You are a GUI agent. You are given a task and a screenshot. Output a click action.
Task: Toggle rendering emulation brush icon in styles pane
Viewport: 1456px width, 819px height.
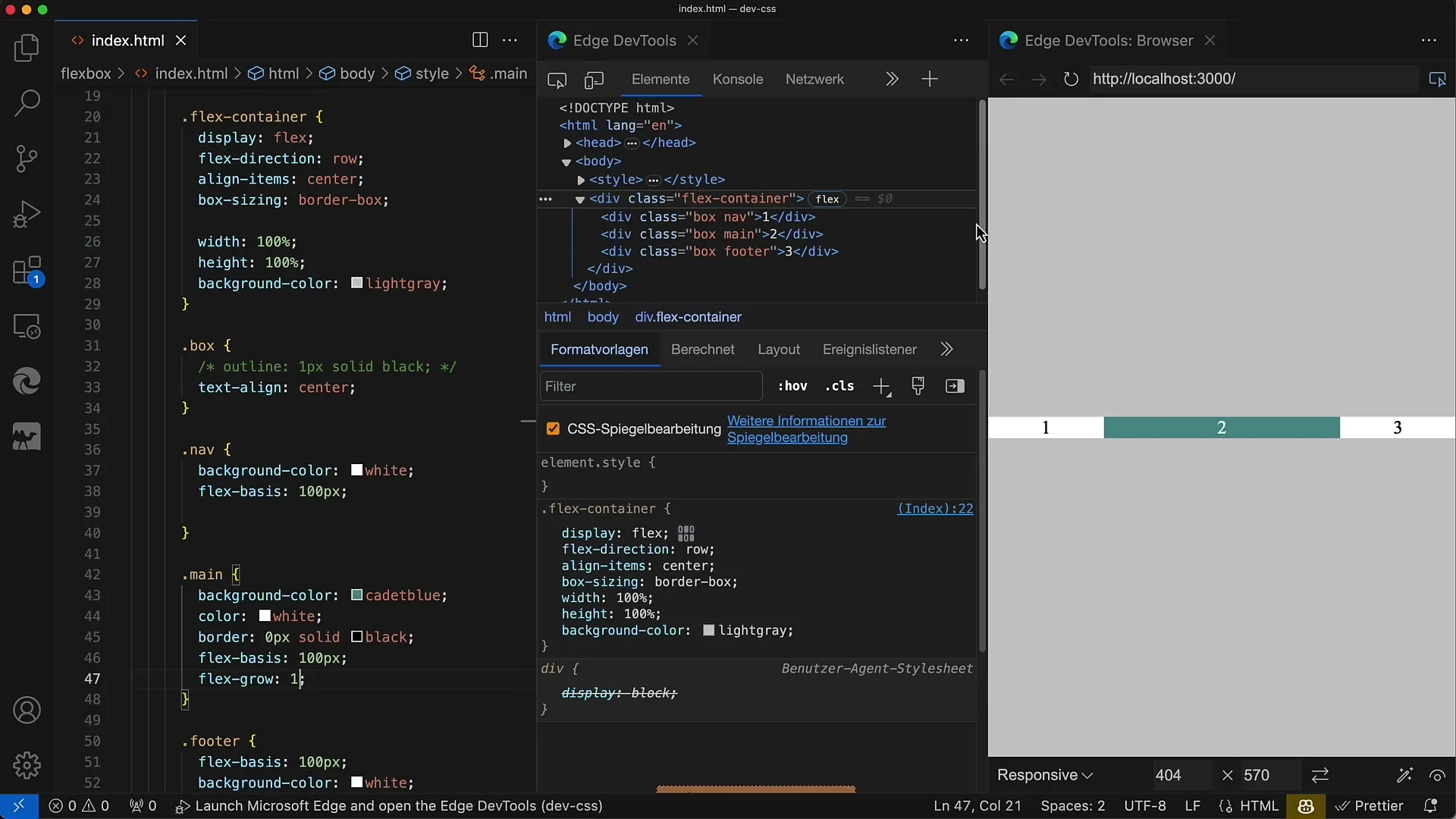(x=918, y=386)
